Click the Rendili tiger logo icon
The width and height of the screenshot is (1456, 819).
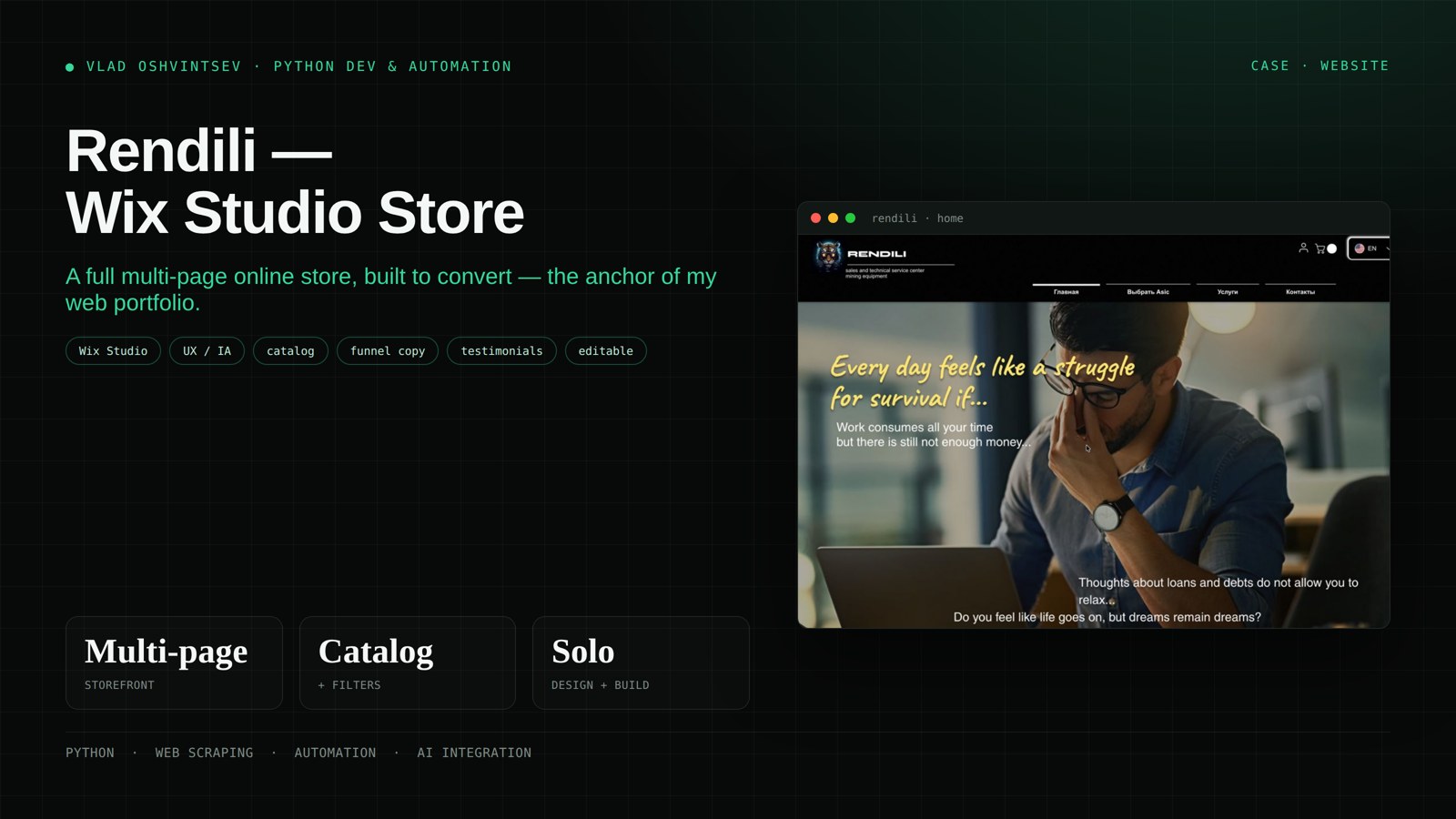click(827, 256)
